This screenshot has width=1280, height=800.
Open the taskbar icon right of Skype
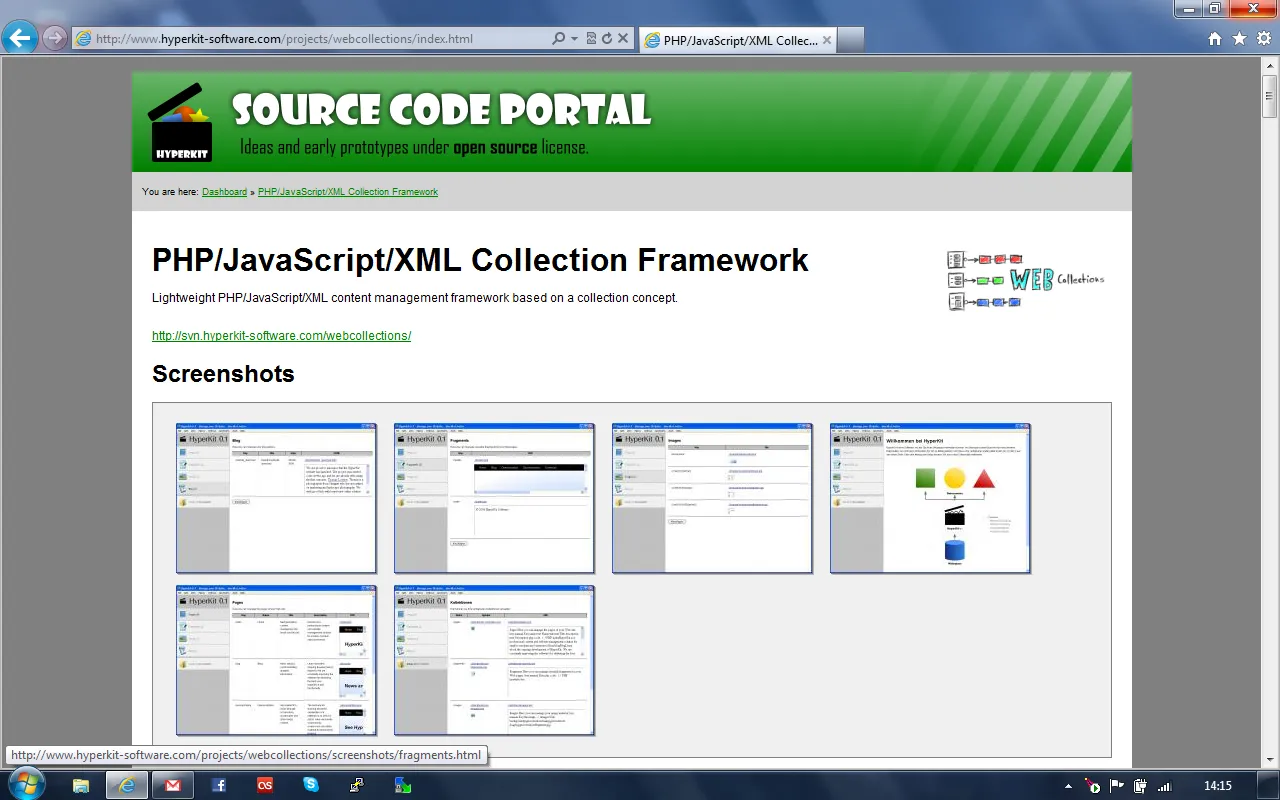coord(357,786)
